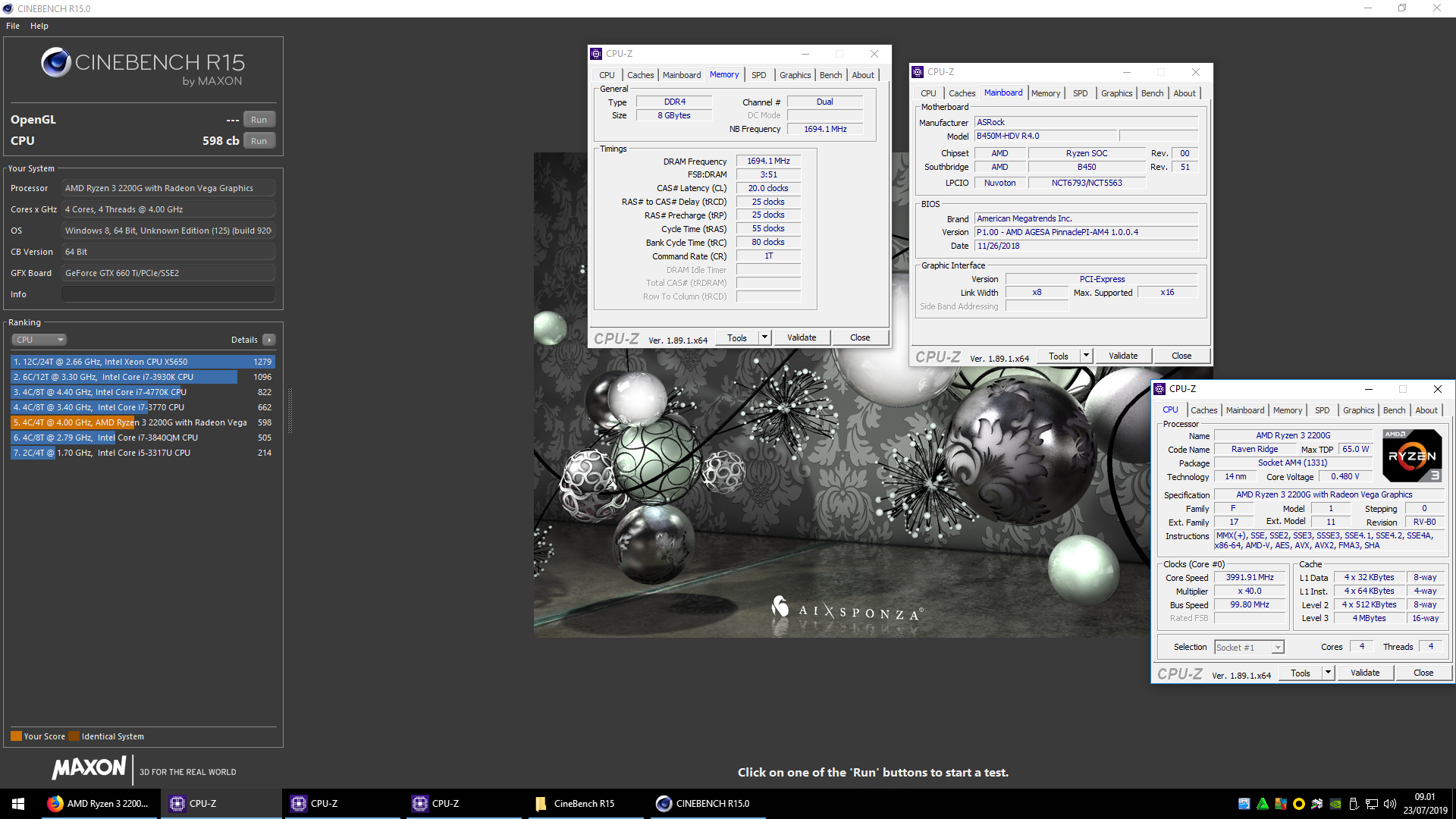Image resolution: width=1456 pixels, height=819 pixels.
Task: Click Close button in Memory CPU-Z window
Action: pos(860,337)
